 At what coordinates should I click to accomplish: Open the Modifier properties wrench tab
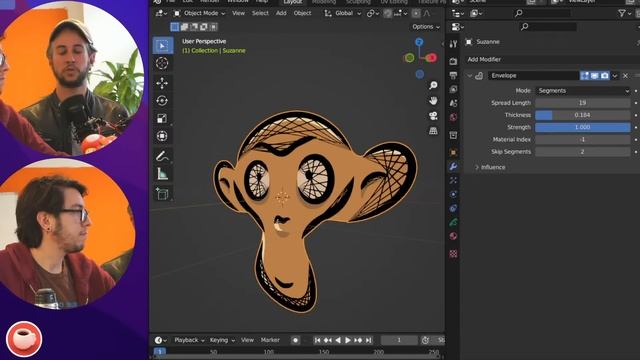point(453,167)
